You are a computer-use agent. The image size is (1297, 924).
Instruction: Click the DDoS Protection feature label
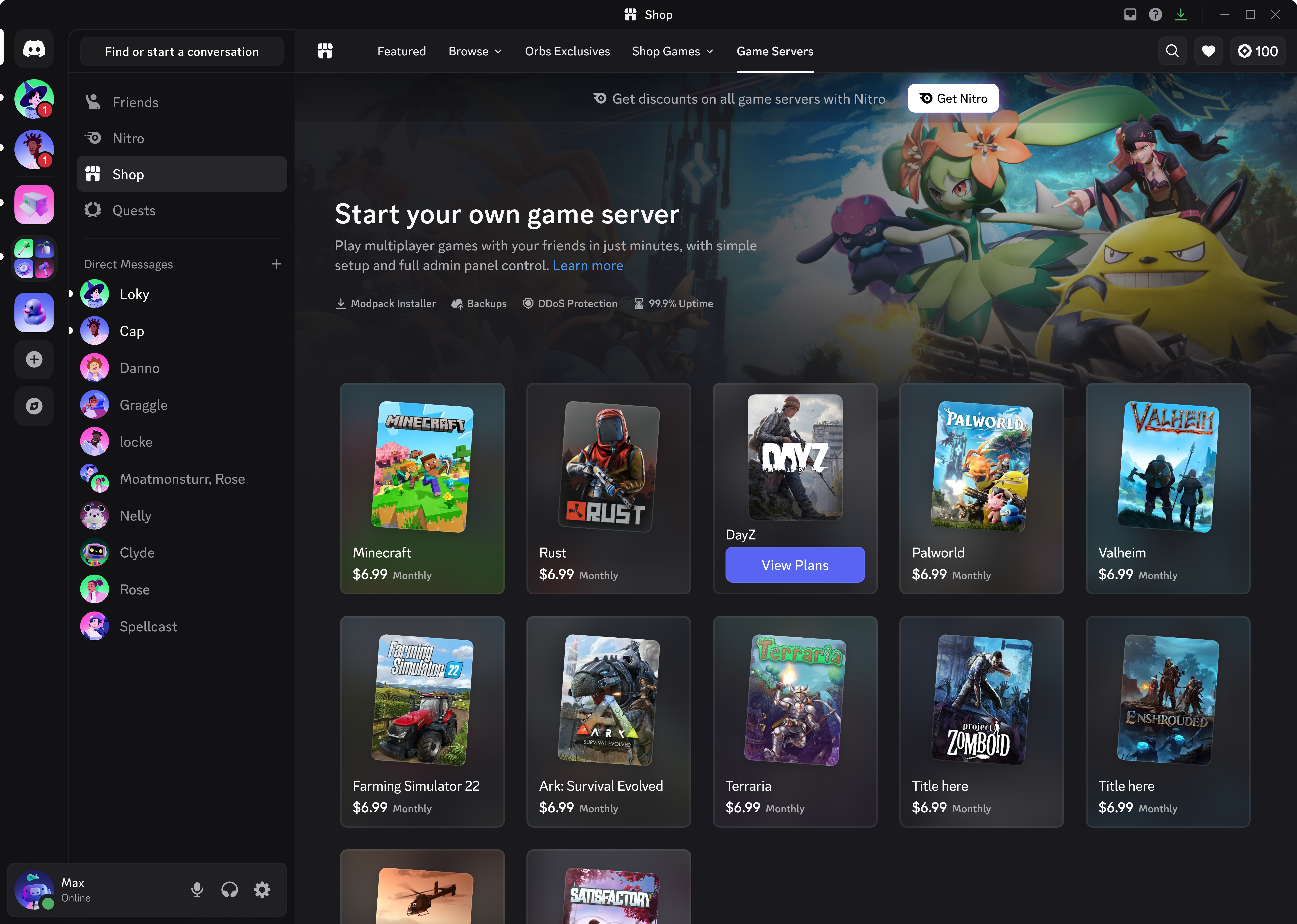point(570,304)
